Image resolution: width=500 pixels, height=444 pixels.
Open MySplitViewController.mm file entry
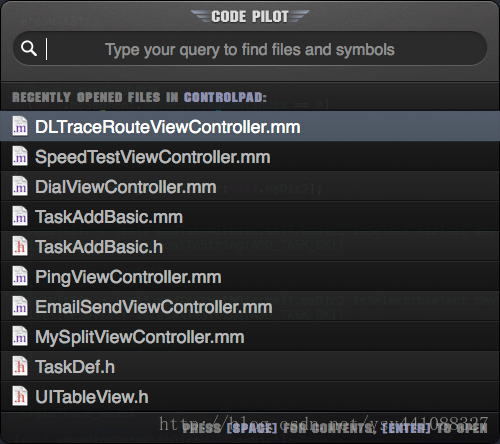[x=250, y=336]
